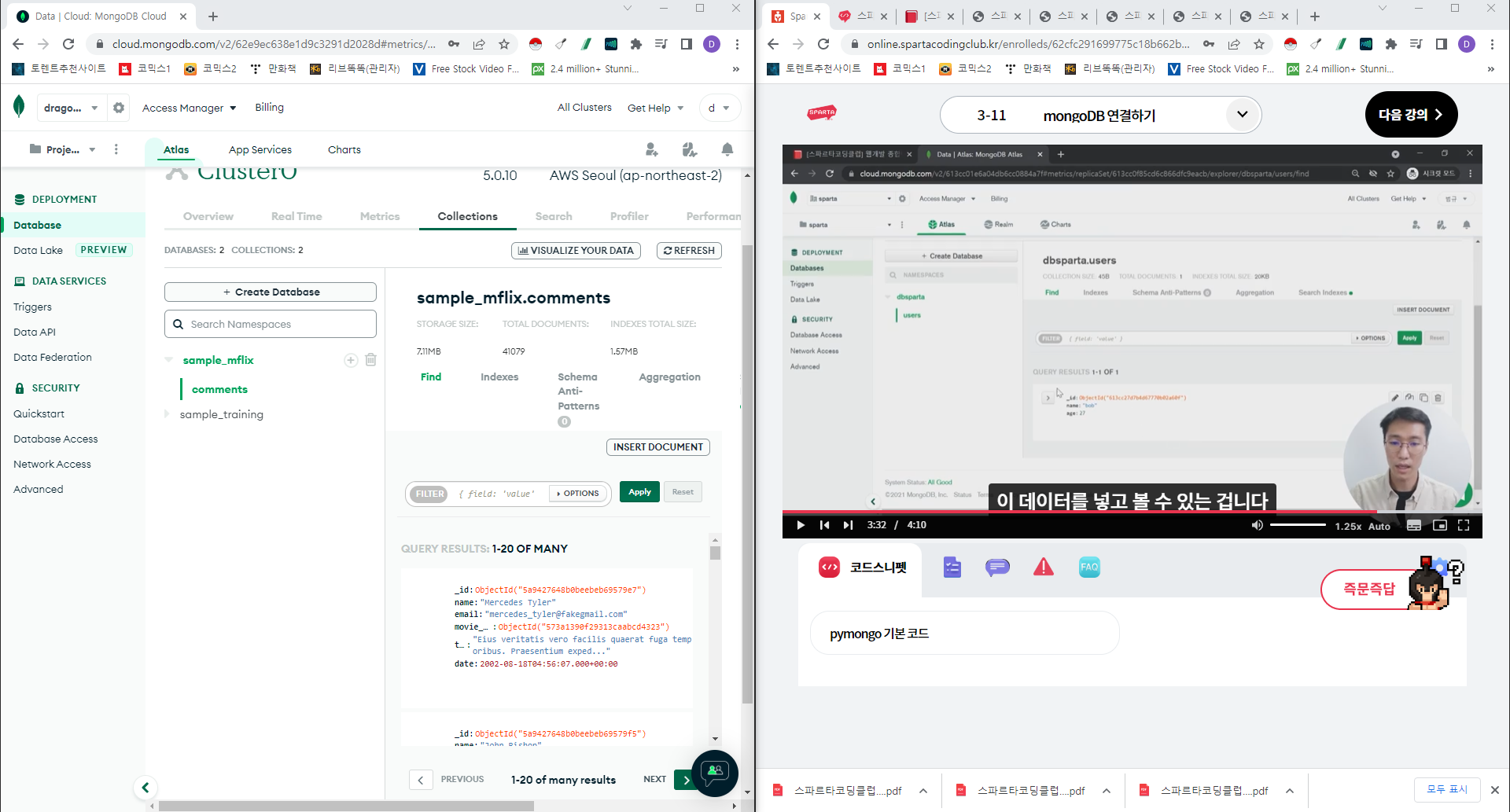Click the MongoDB leaf logo
The height and width of the screenshot is (812, 1510).
19,106
